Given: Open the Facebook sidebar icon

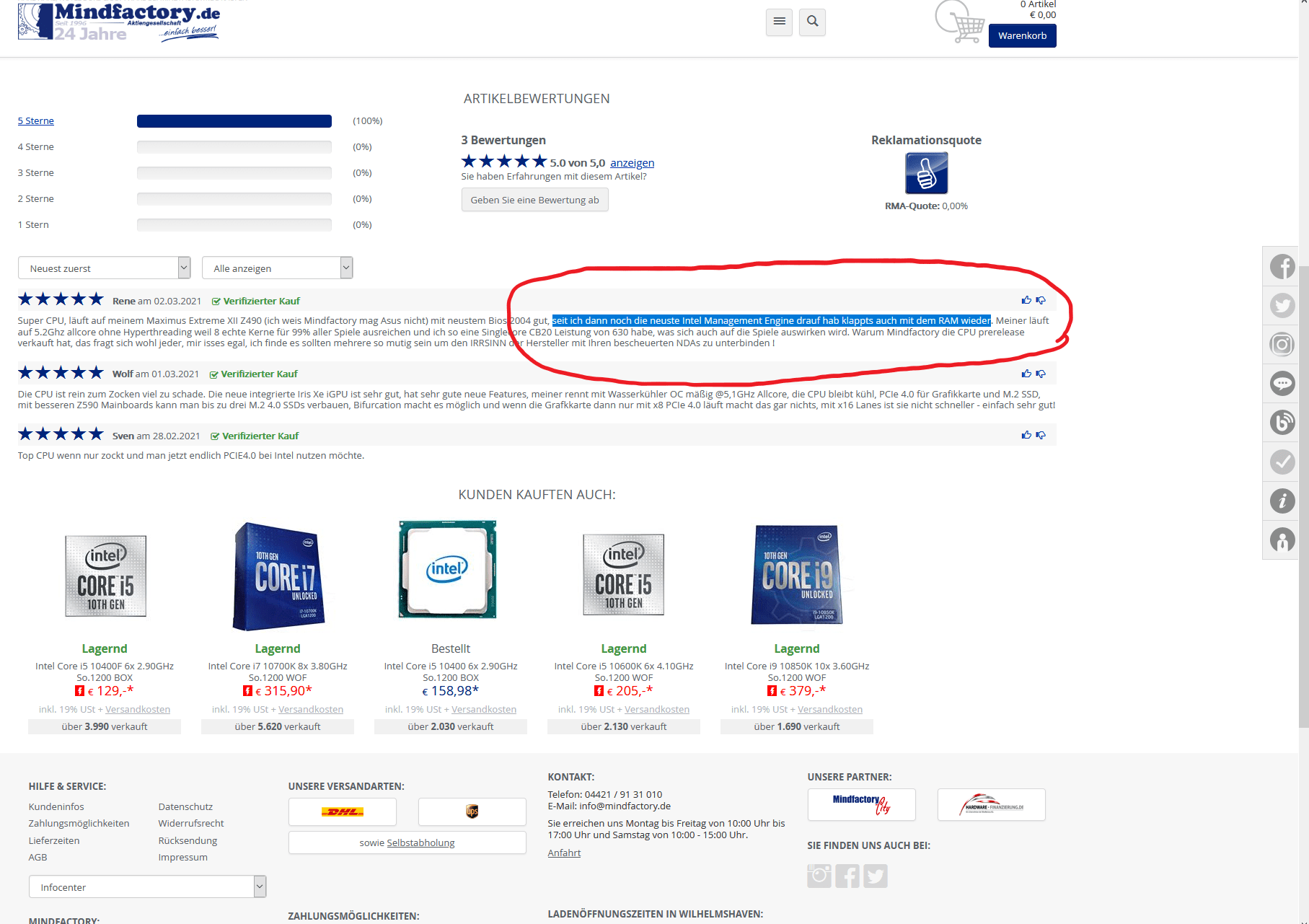Looking at the screenshot, I should [1282, 266].
